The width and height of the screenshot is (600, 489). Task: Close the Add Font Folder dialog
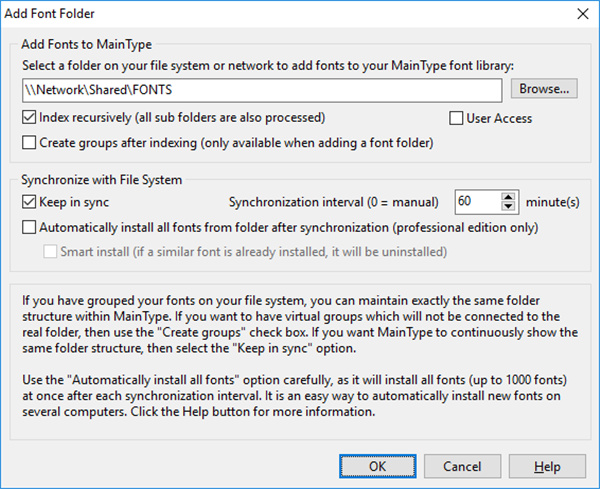(x=581, y=13)
